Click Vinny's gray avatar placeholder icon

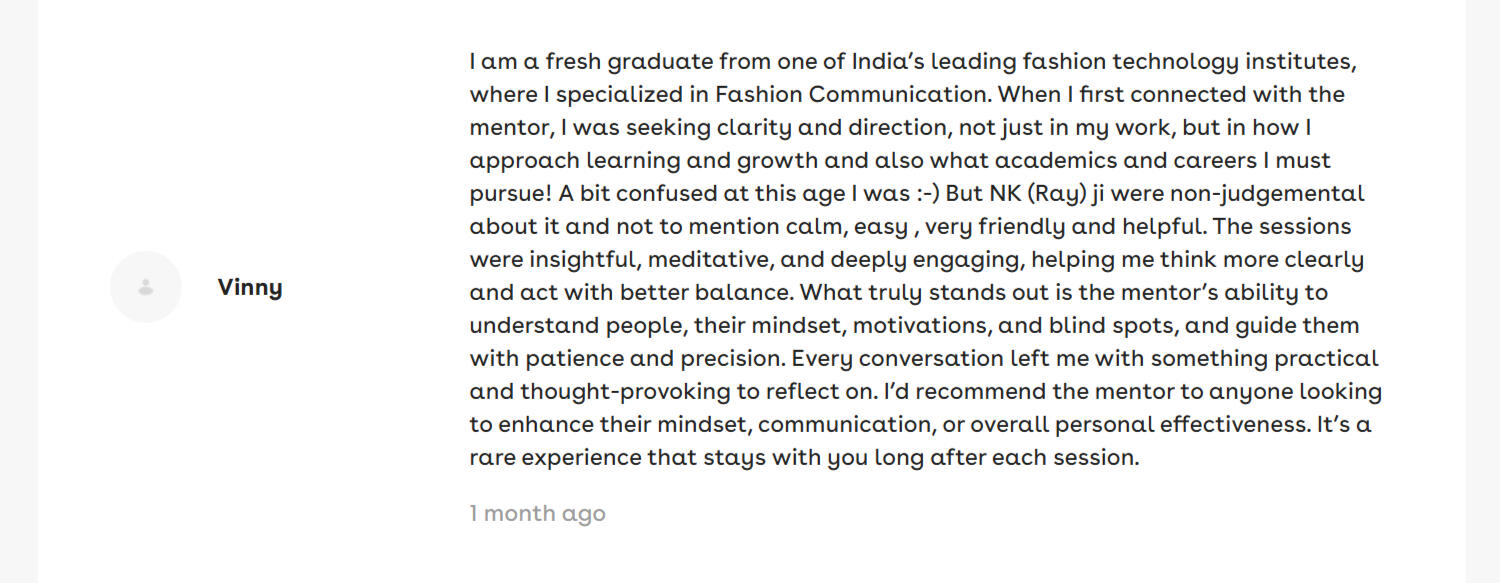pyautogui.click(x=146, y=287)
